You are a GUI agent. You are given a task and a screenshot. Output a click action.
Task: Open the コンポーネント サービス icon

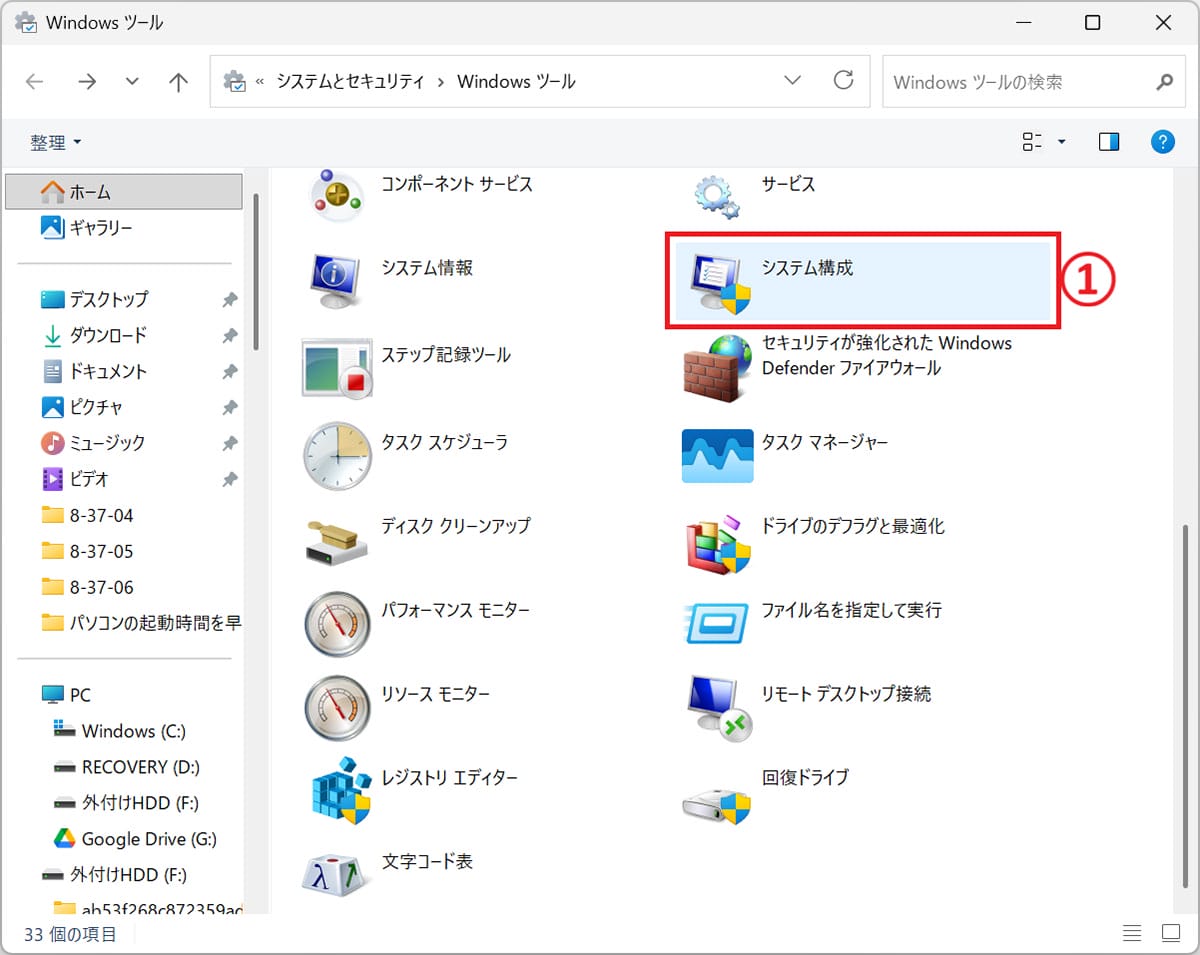click(x=338, y=195)
